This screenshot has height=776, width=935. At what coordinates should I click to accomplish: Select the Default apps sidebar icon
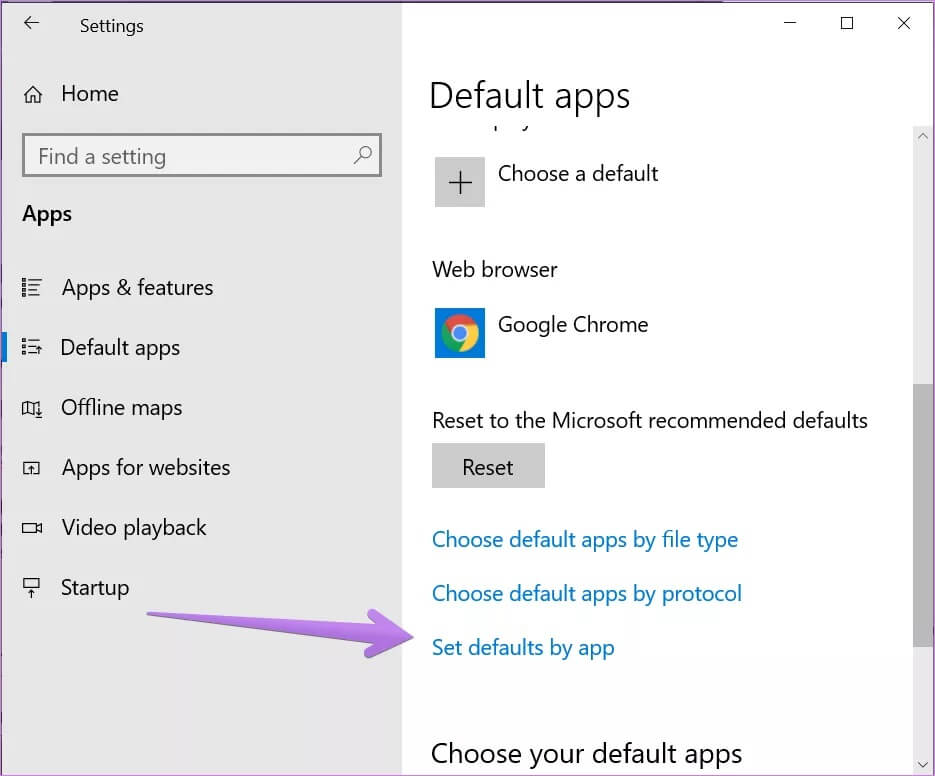click(31, 347)
